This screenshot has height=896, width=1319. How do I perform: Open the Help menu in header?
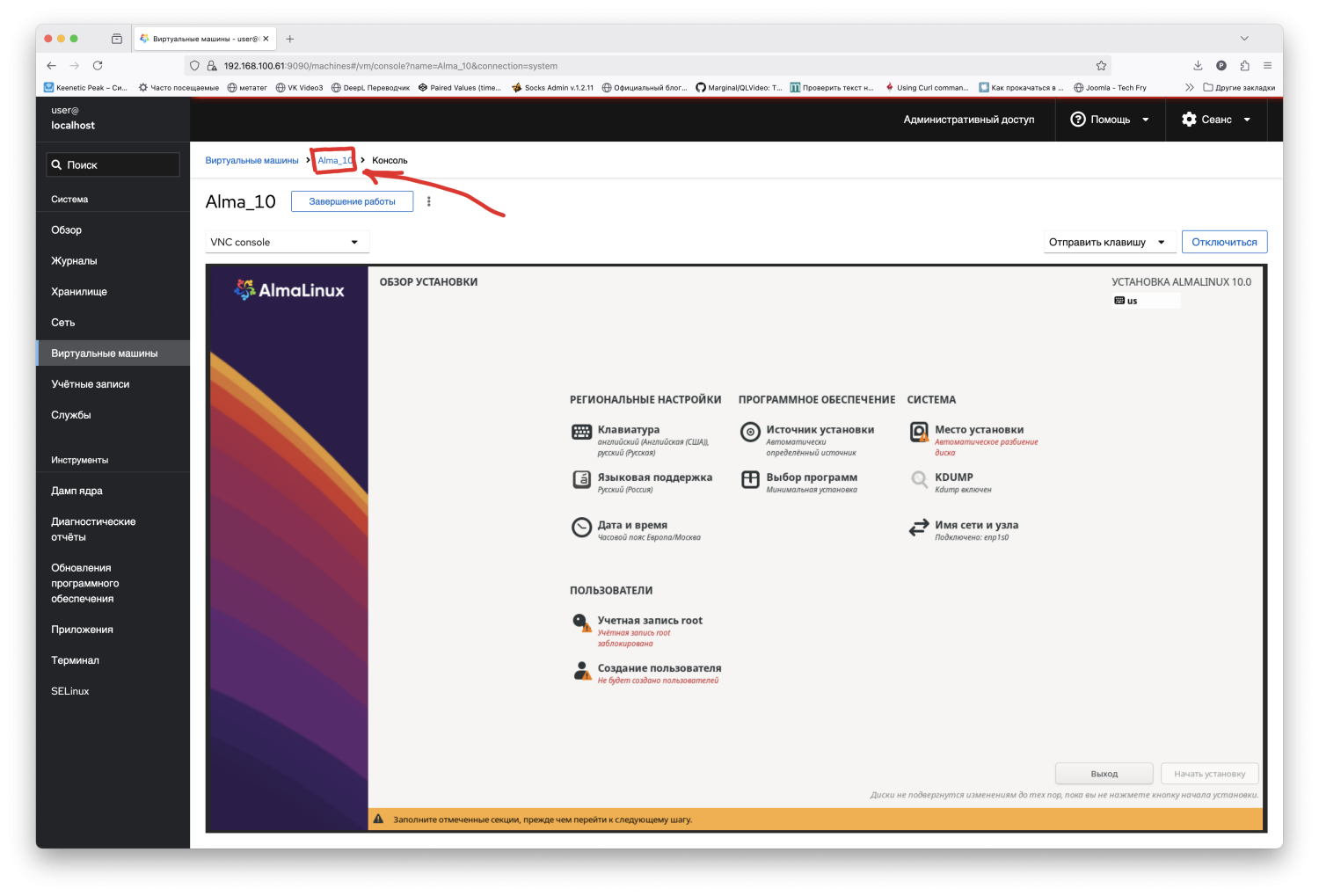point(1110,120)
